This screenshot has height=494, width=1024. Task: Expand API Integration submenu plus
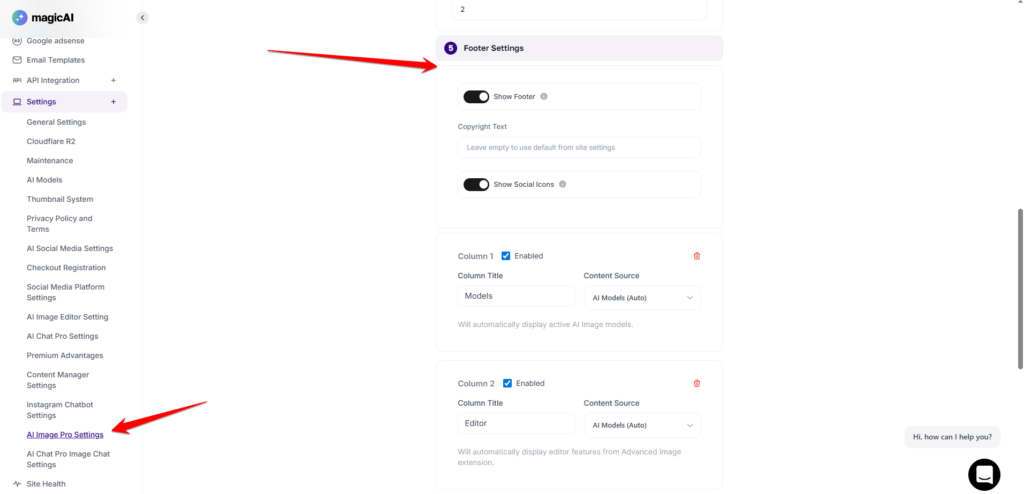coord(113,80)
